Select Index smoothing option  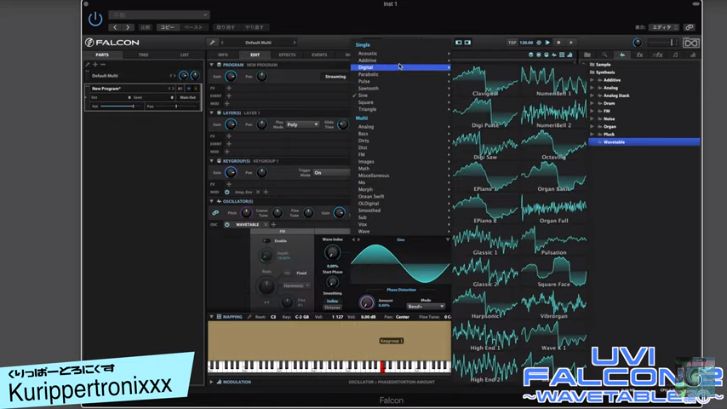pos(332,301)
